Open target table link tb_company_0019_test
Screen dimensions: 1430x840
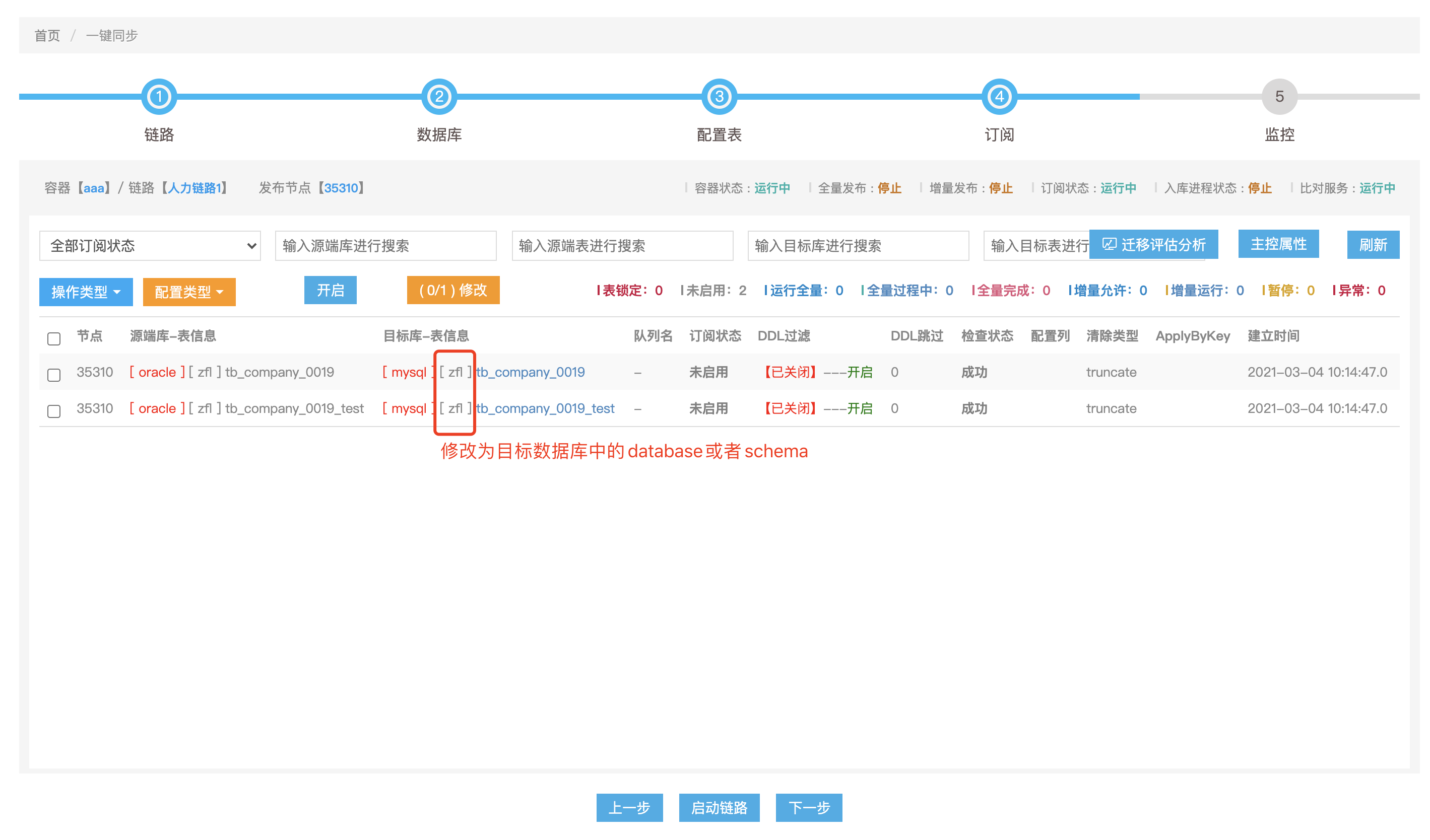(546, 408)
